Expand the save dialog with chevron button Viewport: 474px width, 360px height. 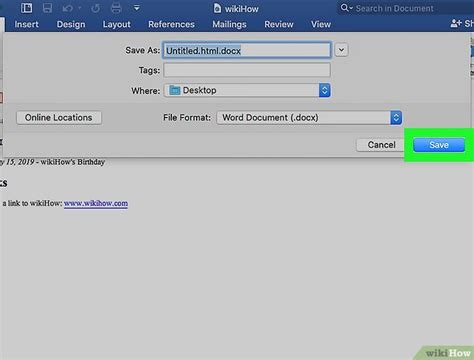pos(341,50)
